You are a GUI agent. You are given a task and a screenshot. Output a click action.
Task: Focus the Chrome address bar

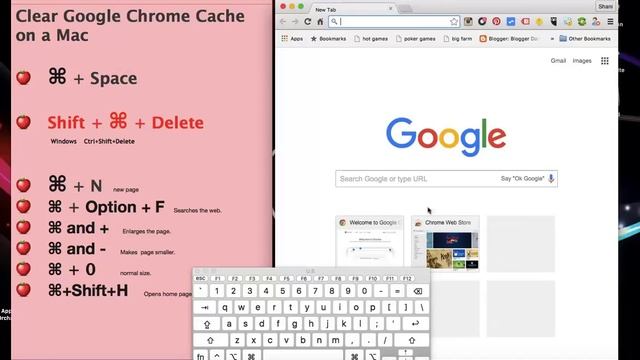pyautogui.click(x=394, y=22)
